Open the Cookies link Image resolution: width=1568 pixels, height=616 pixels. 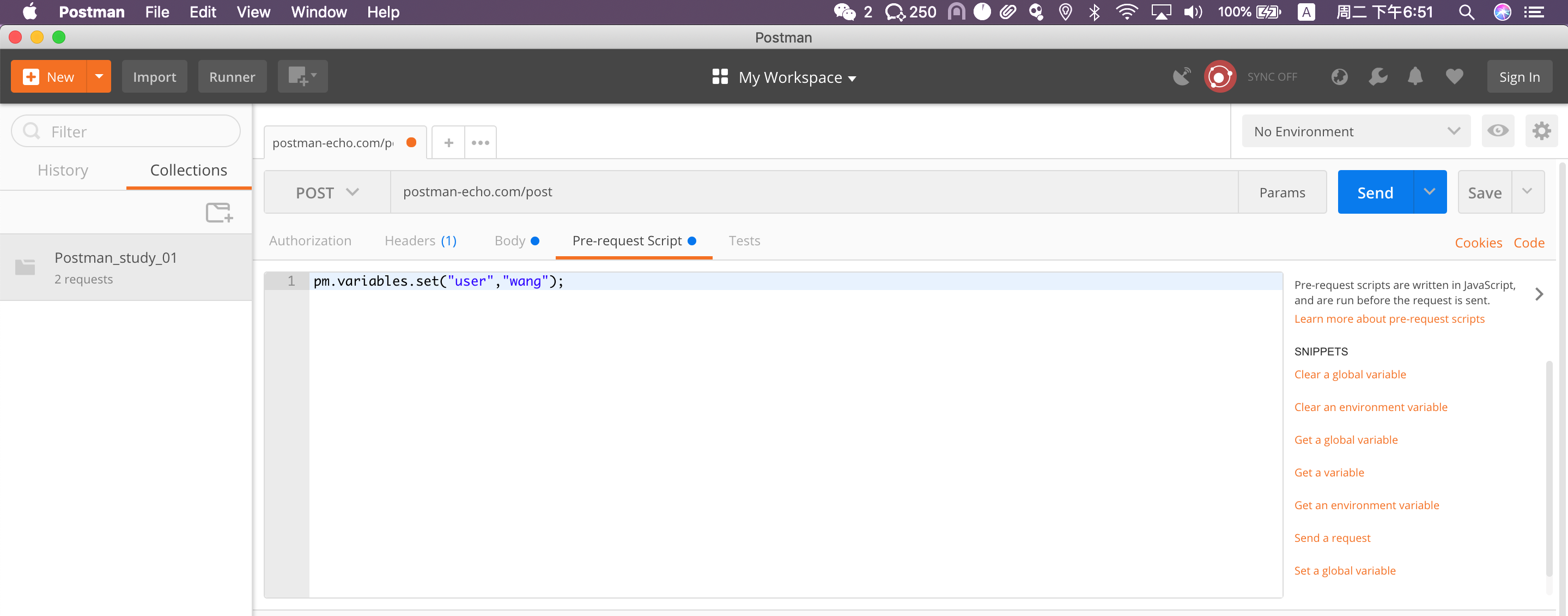coord(1478,243)
